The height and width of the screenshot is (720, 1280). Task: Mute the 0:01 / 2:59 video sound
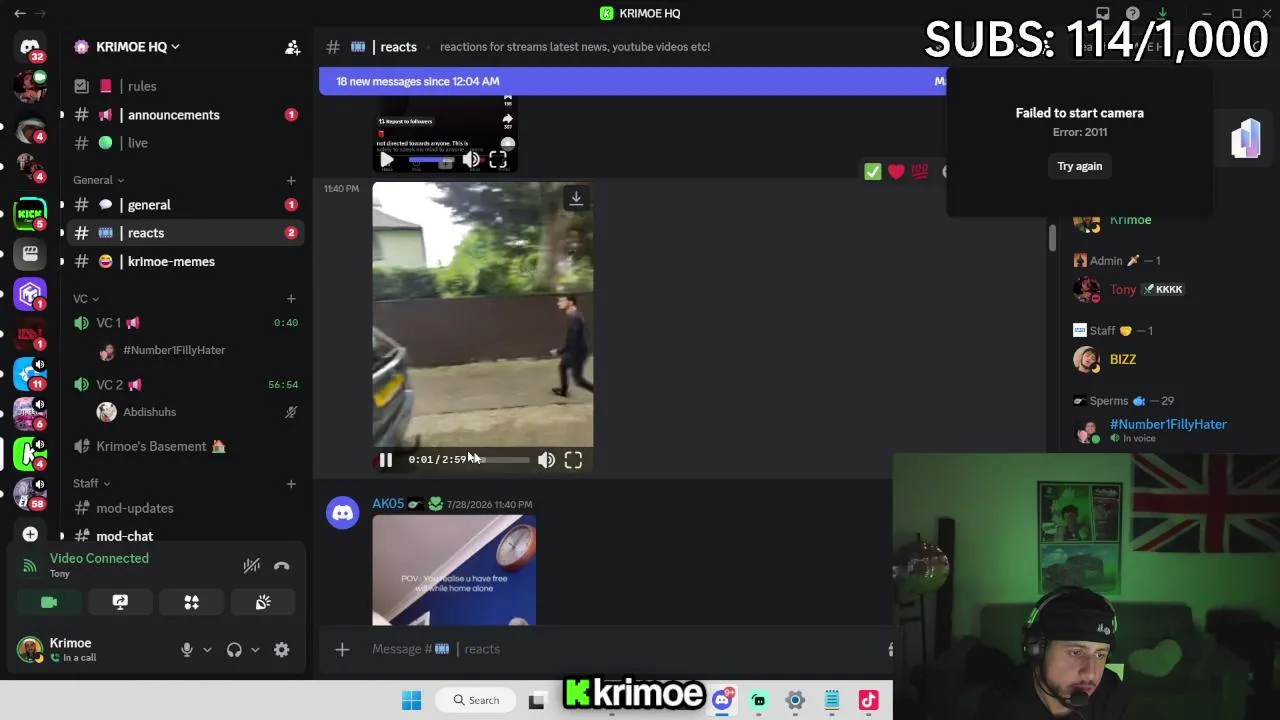coord(546,460)
